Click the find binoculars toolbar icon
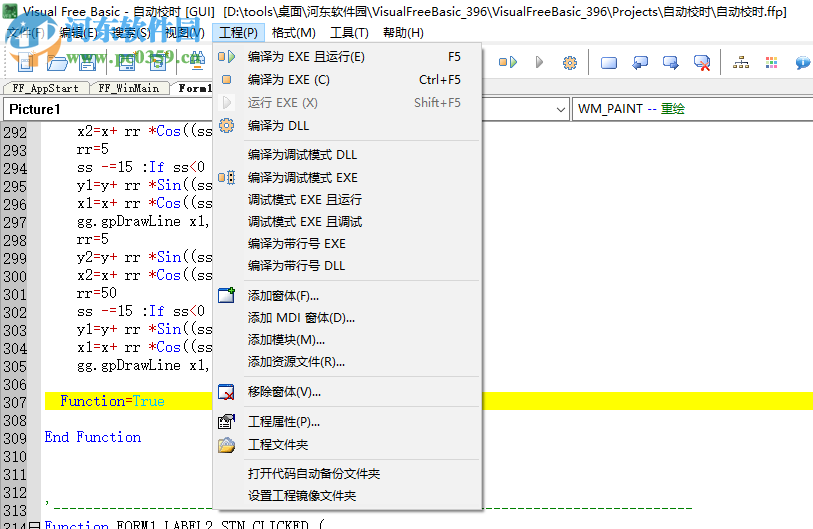The image size is (813, 529). (x=197, y=61)
